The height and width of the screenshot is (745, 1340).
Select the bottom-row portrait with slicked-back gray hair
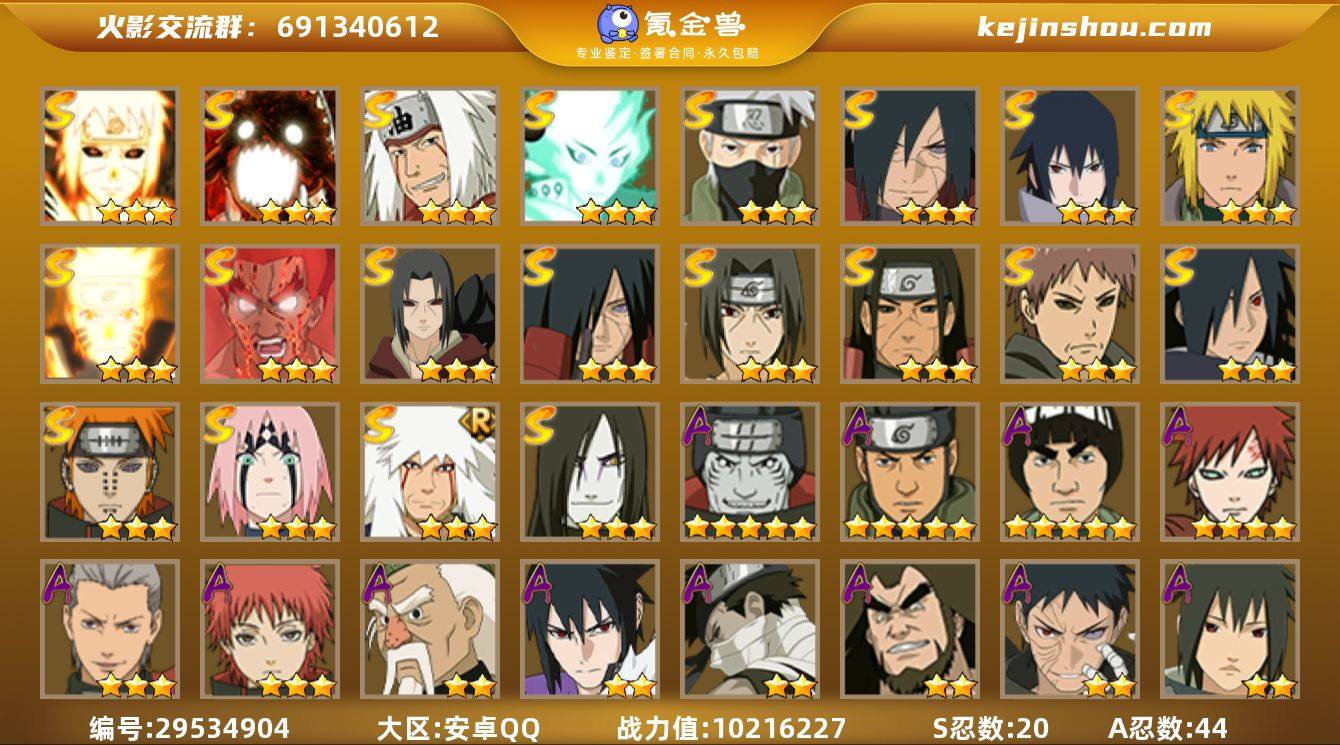[109, 629]
